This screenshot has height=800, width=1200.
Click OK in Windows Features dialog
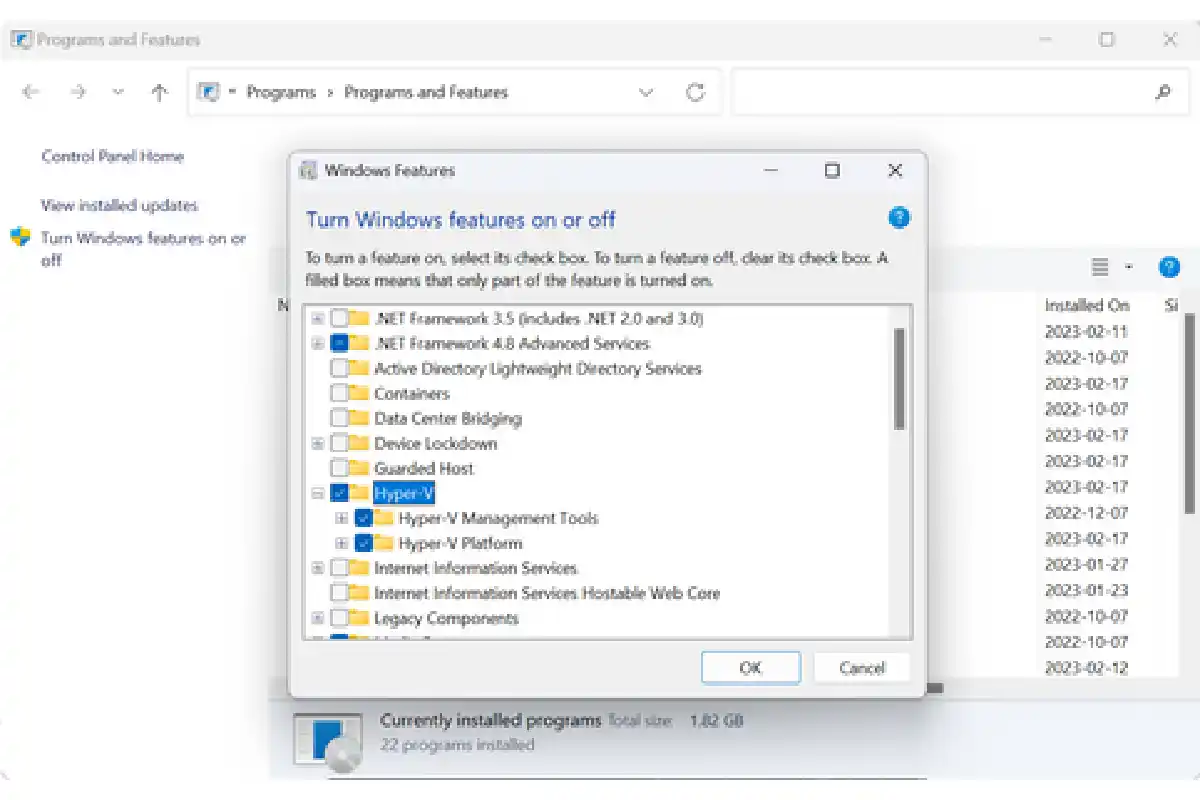(x=750, y=667)
